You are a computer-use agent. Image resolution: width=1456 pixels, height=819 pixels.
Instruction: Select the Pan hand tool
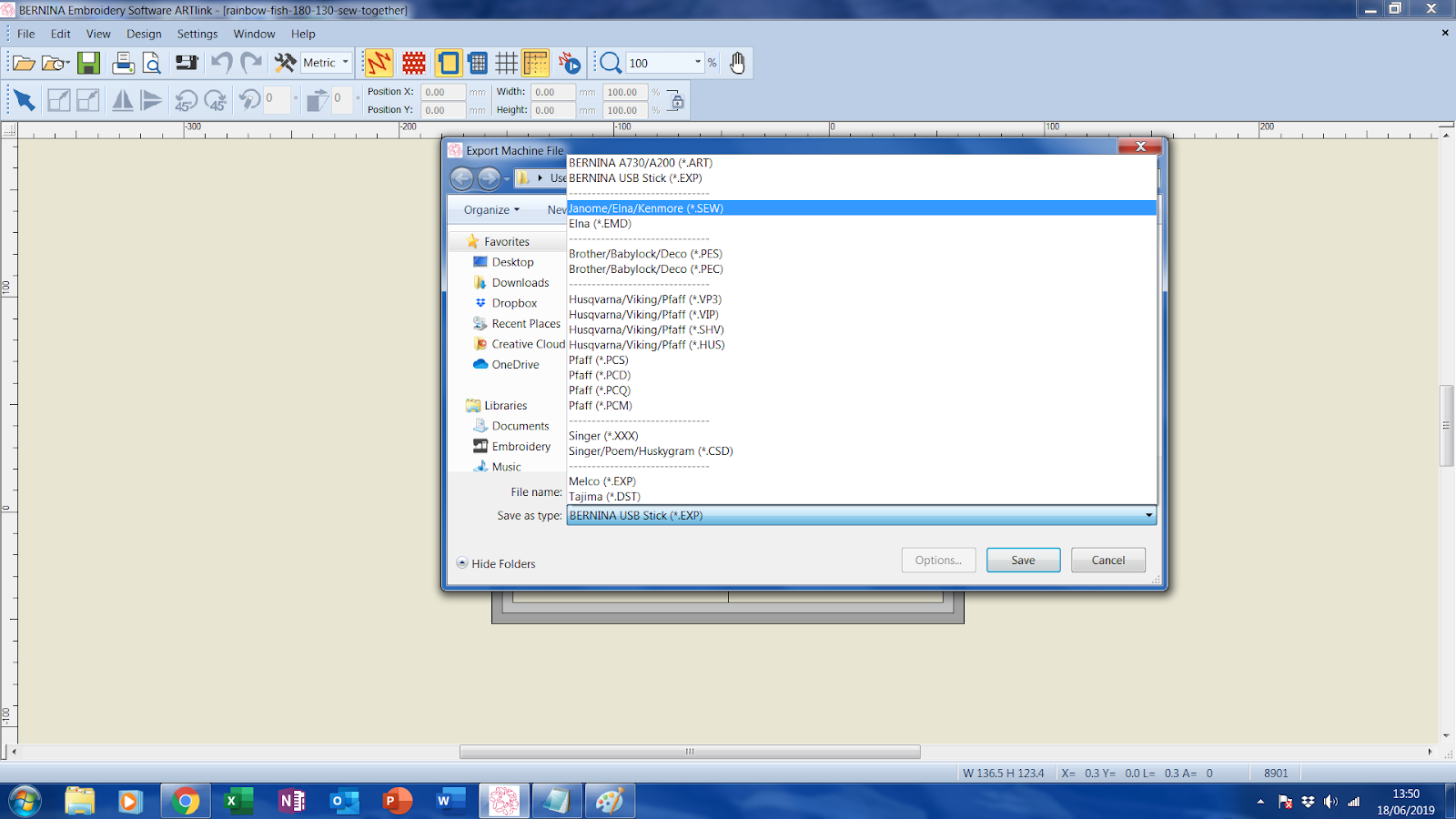pos(737,63)
